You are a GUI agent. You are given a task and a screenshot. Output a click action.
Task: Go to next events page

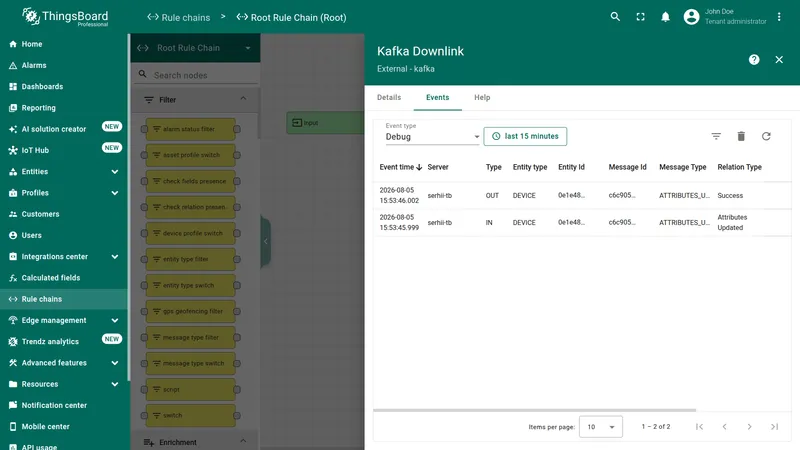tap(749, 427)
